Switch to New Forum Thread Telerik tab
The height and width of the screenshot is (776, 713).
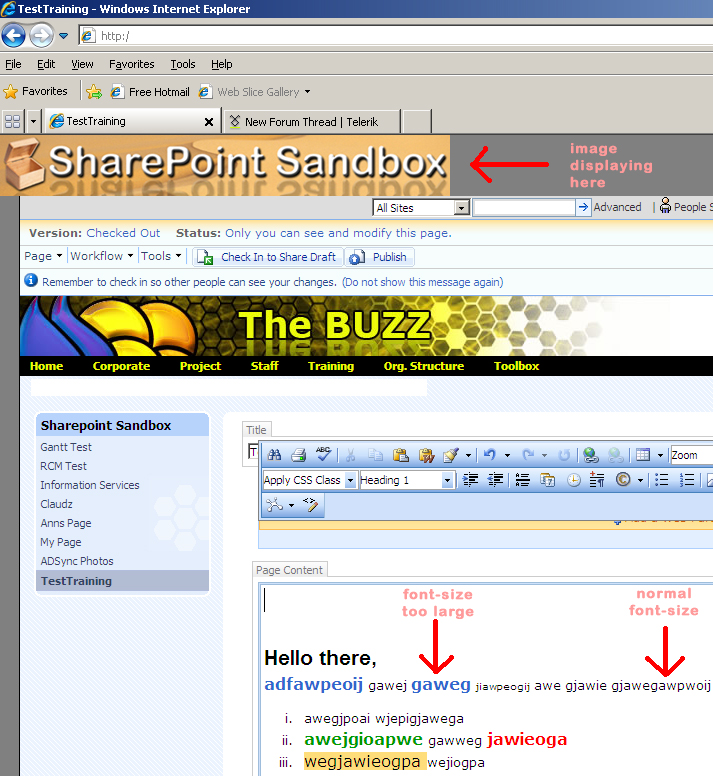click(312, 122)
